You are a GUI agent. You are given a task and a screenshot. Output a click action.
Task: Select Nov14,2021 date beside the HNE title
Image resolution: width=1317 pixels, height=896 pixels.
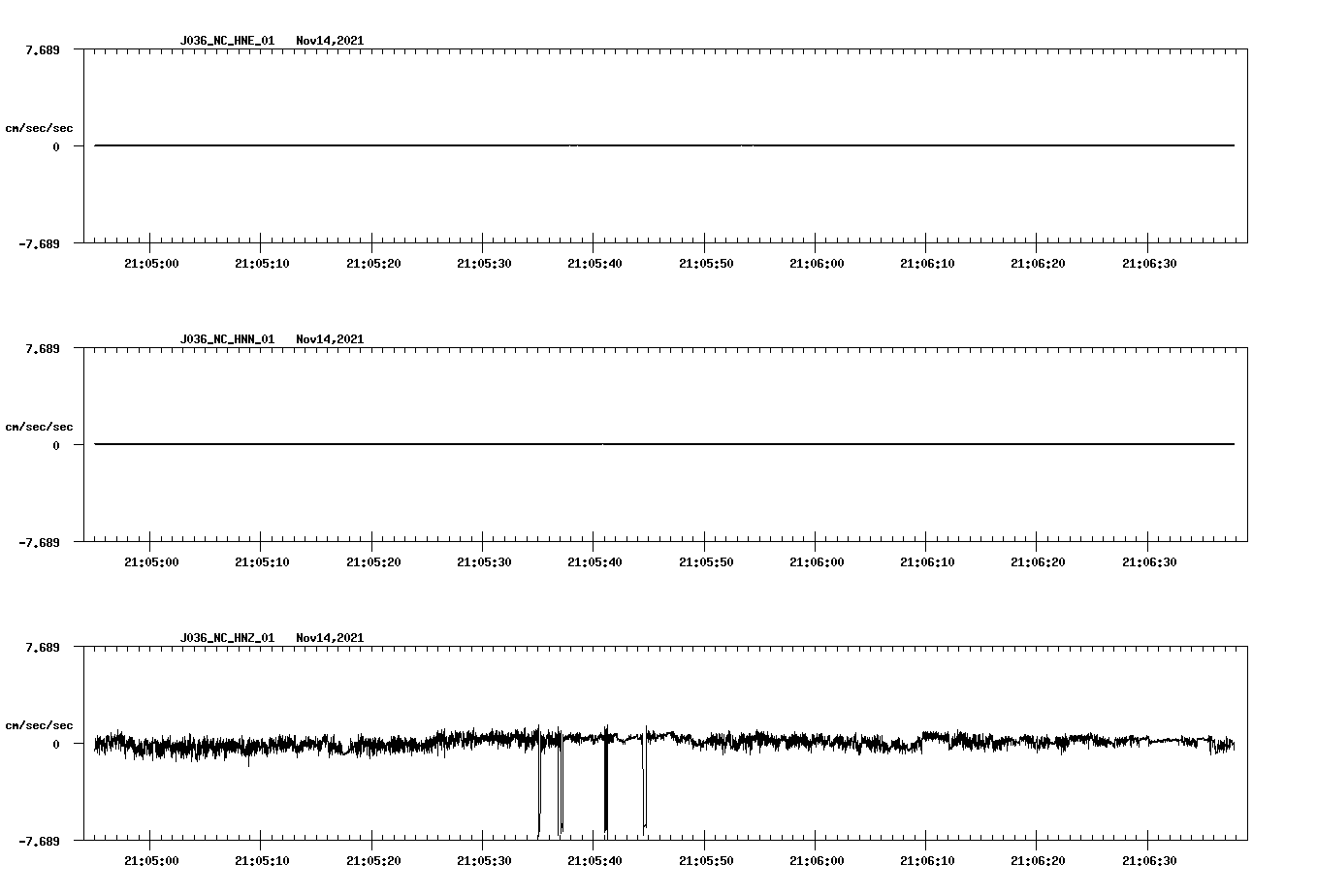coord(330,41)
